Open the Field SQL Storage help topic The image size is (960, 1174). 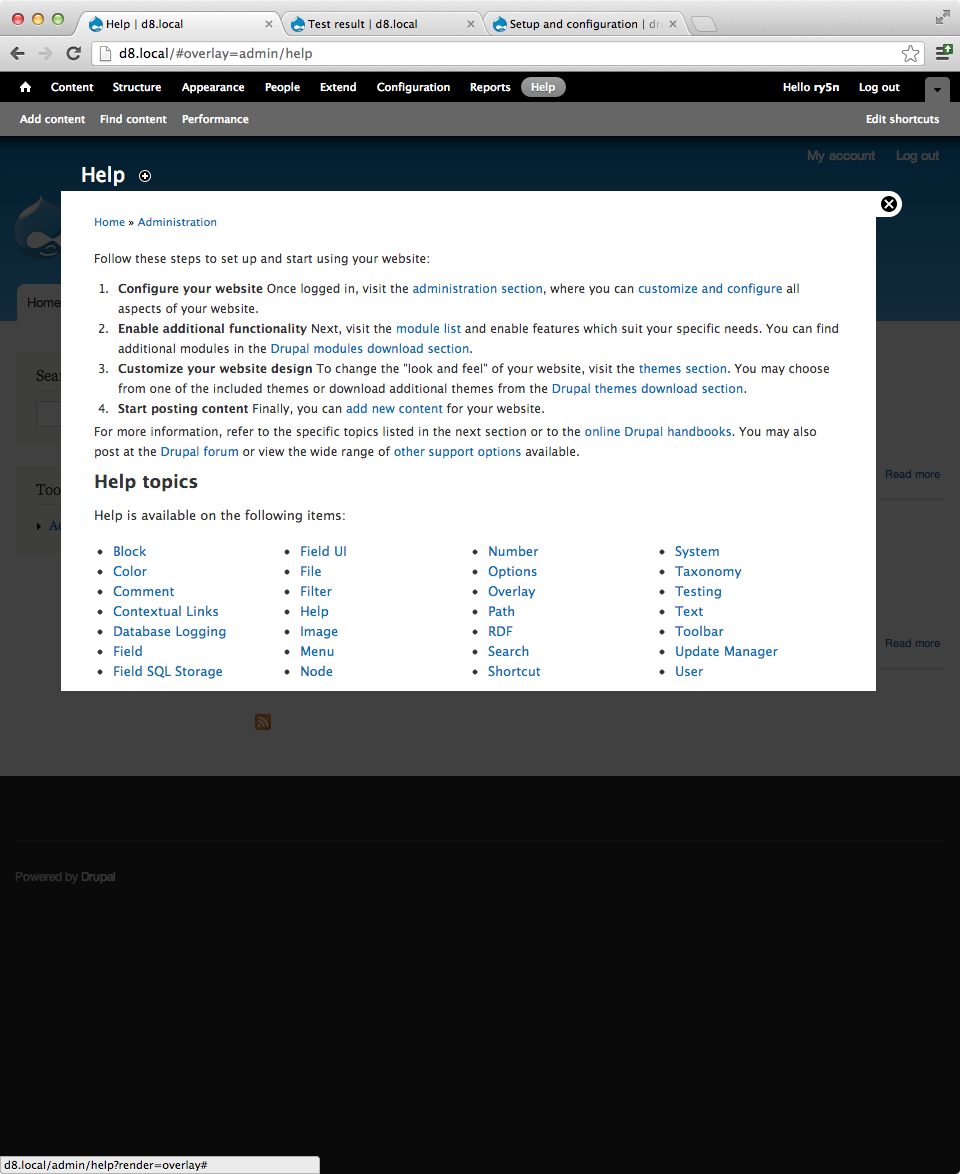pos(168,672)
